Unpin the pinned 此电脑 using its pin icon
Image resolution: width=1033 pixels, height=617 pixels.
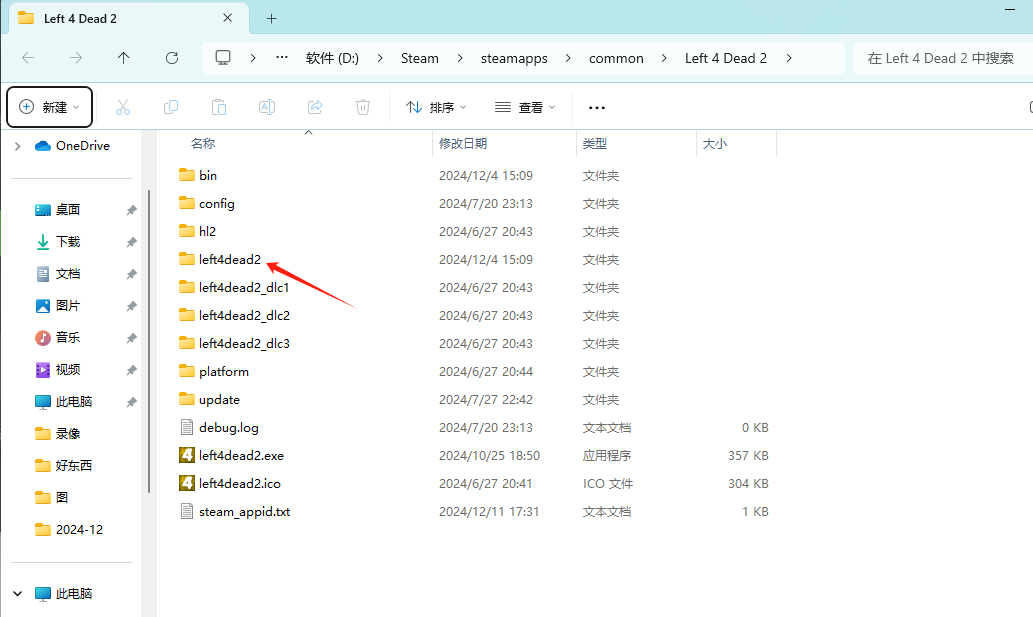coord(132,402)
